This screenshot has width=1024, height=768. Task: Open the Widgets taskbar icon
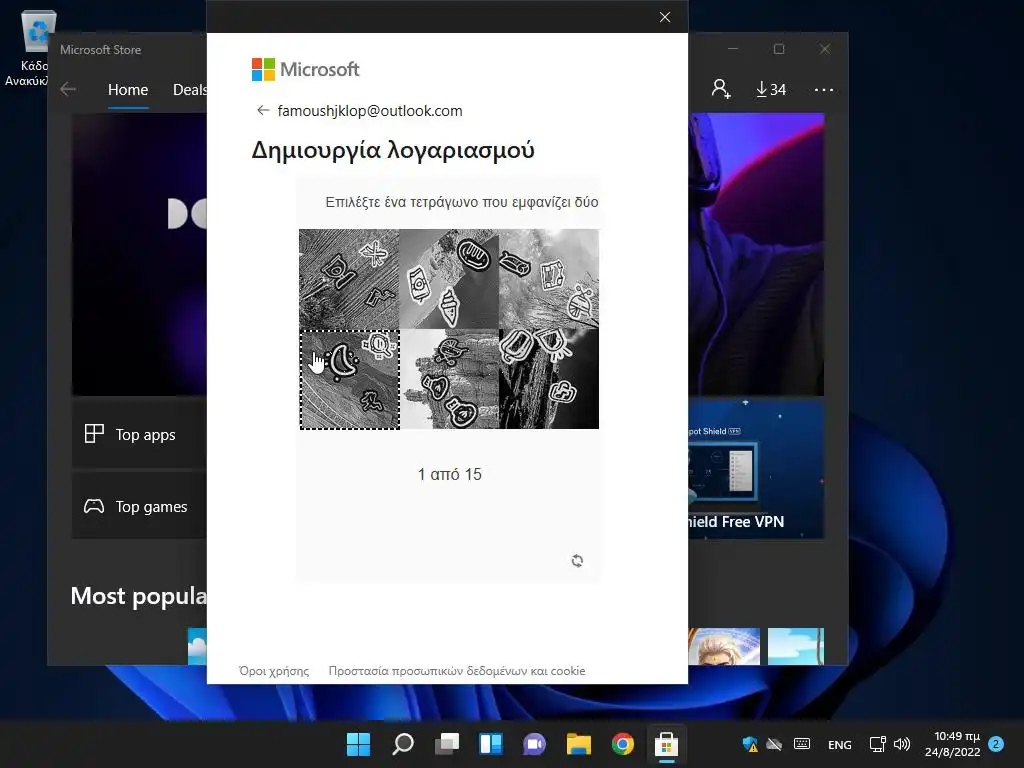(x=490, y=744)
